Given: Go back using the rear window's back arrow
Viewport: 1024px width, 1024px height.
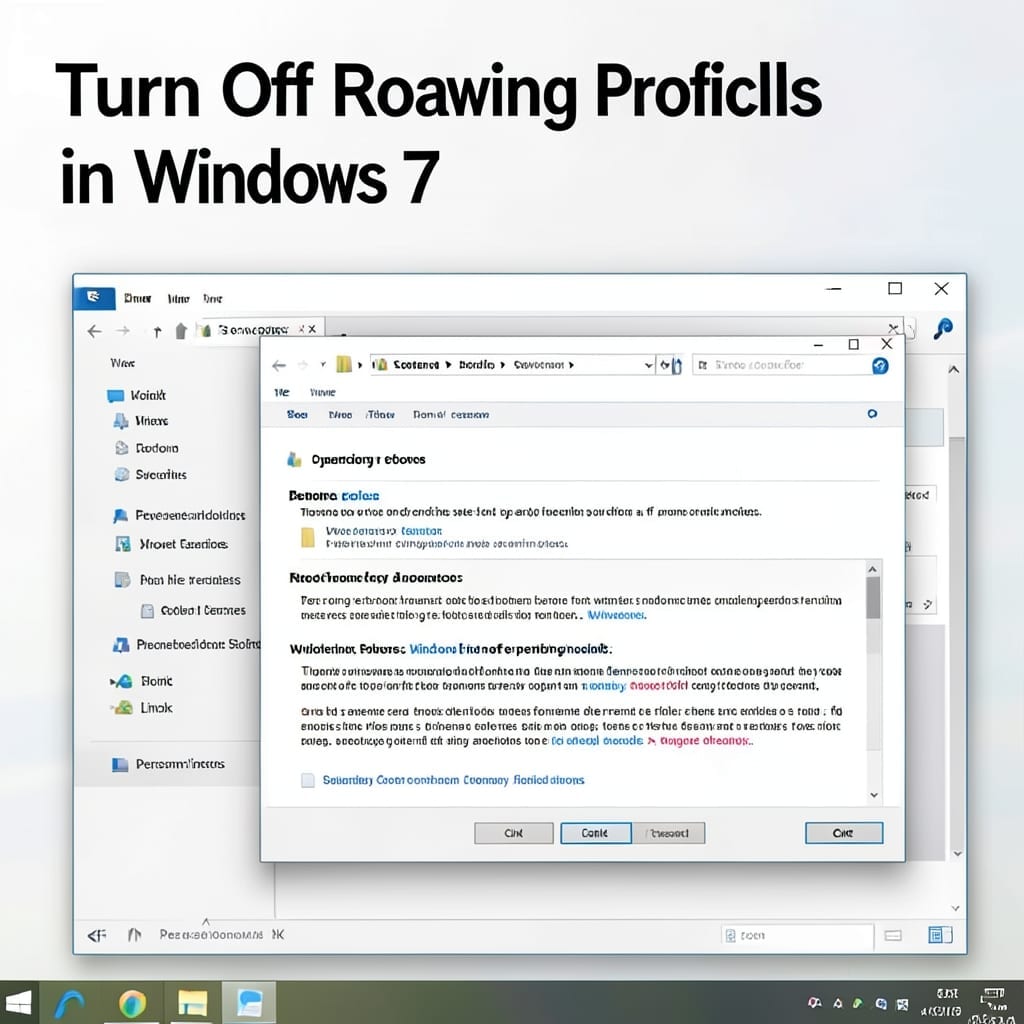Looking at the screenshot, I should click(x=95, y=331).
